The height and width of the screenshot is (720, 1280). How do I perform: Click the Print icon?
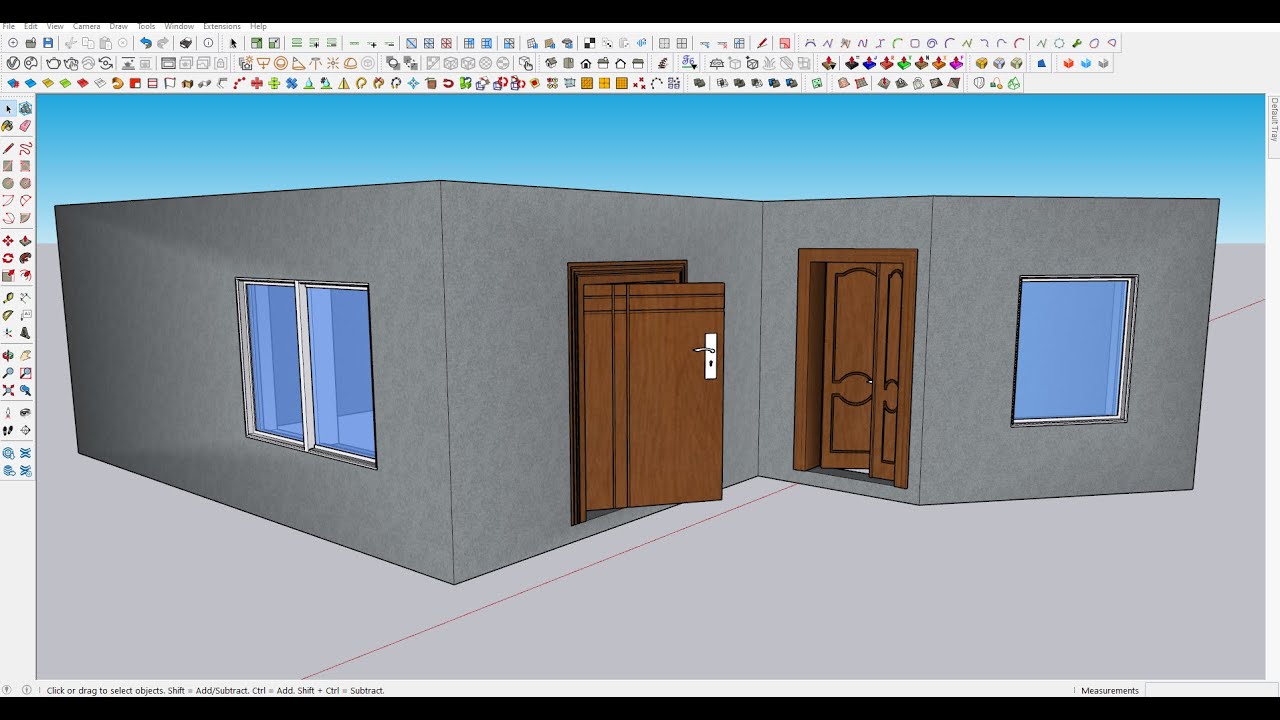pyautogui.click(x=185, y=43)
